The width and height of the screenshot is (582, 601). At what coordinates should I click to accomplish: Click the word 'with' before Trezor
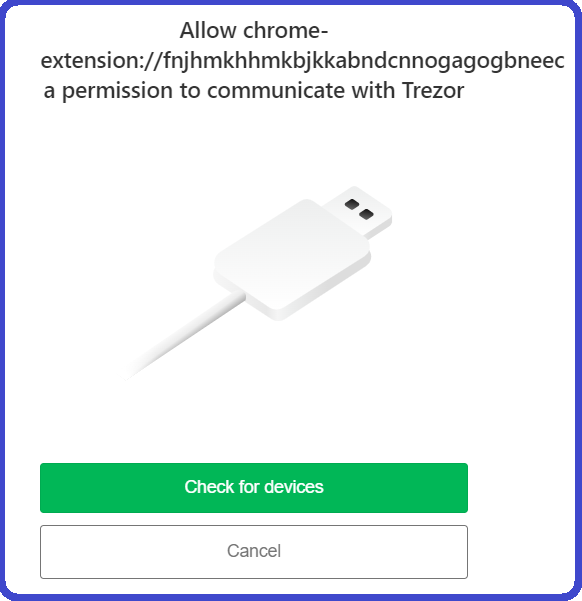(373, 91)
